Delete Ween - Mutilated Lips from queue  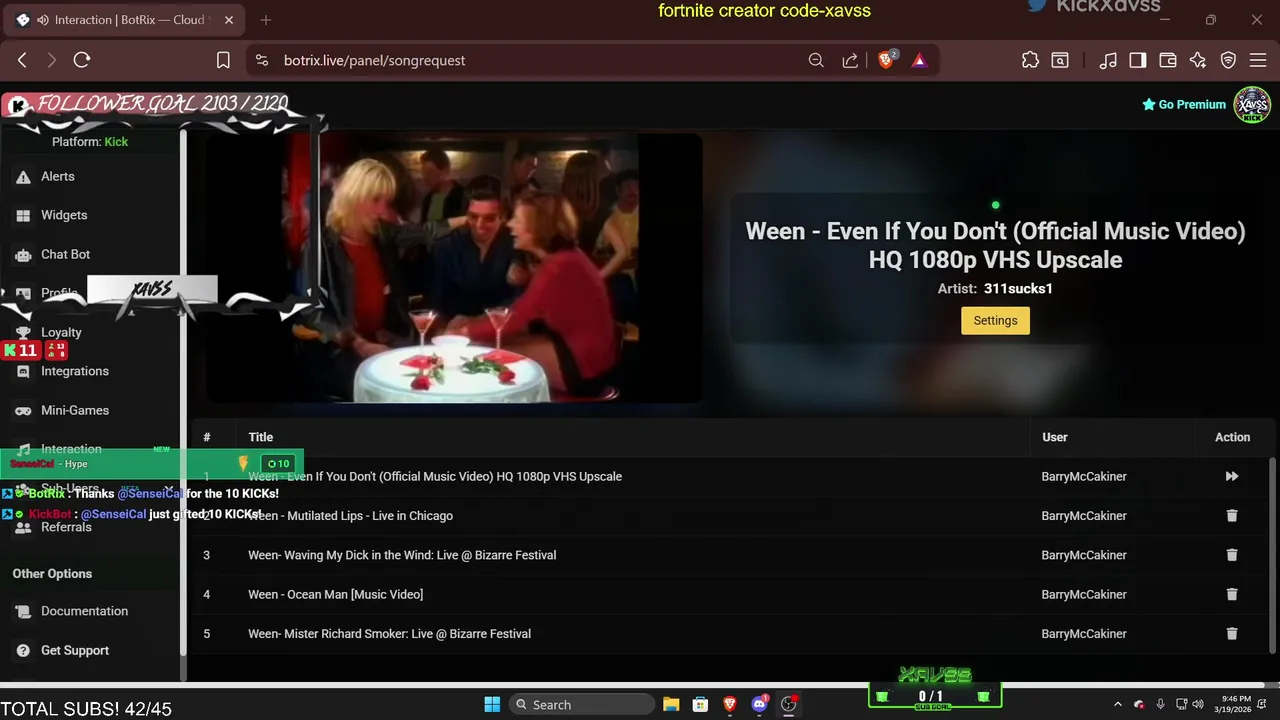pyautogui.click(x=1232, y=516)
